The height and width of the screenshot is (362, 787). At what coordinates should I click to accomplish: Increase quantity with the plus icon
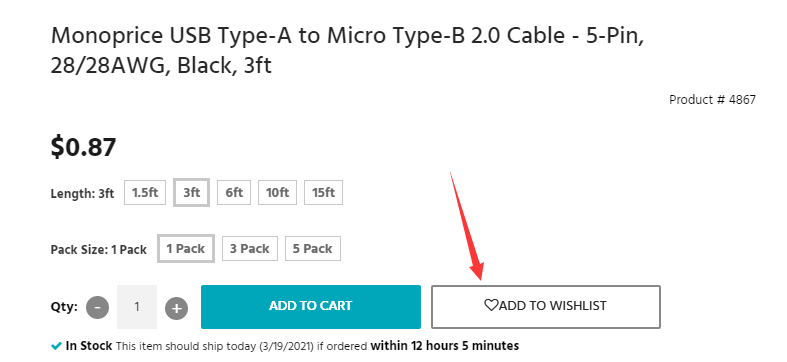point(176,308)
